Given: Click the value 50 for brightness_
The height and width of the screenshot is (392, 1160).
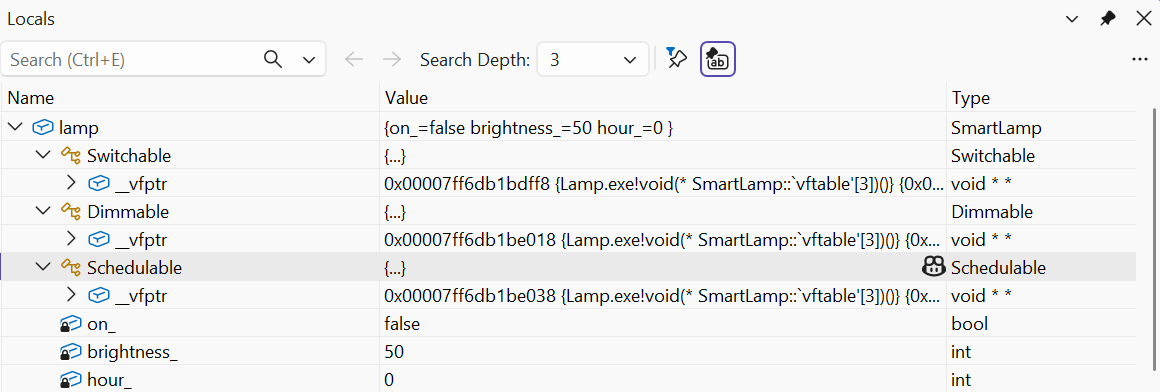Looking at the screenshot, I should pos(394,352).
